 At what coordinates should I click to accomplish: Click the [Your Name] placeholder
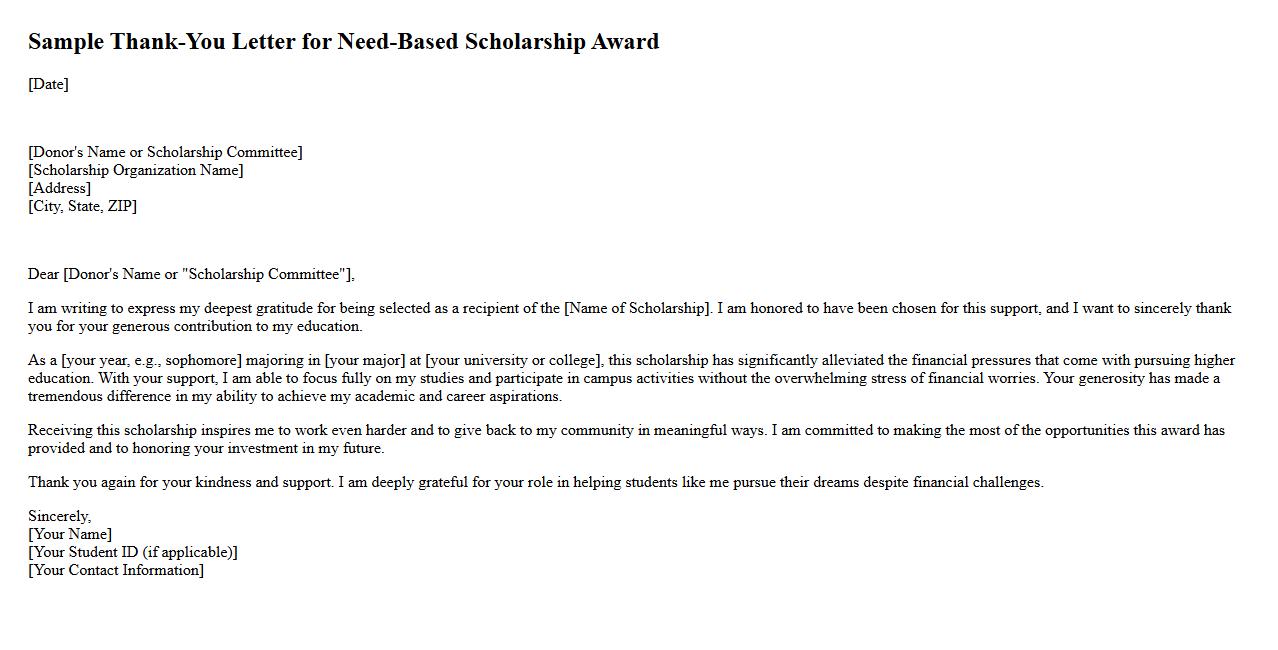tap(70, 534)
